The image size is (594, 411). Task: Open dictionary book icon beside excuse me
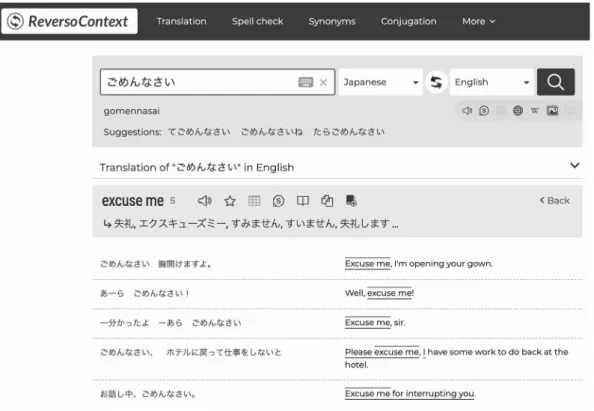coord(303,201)
